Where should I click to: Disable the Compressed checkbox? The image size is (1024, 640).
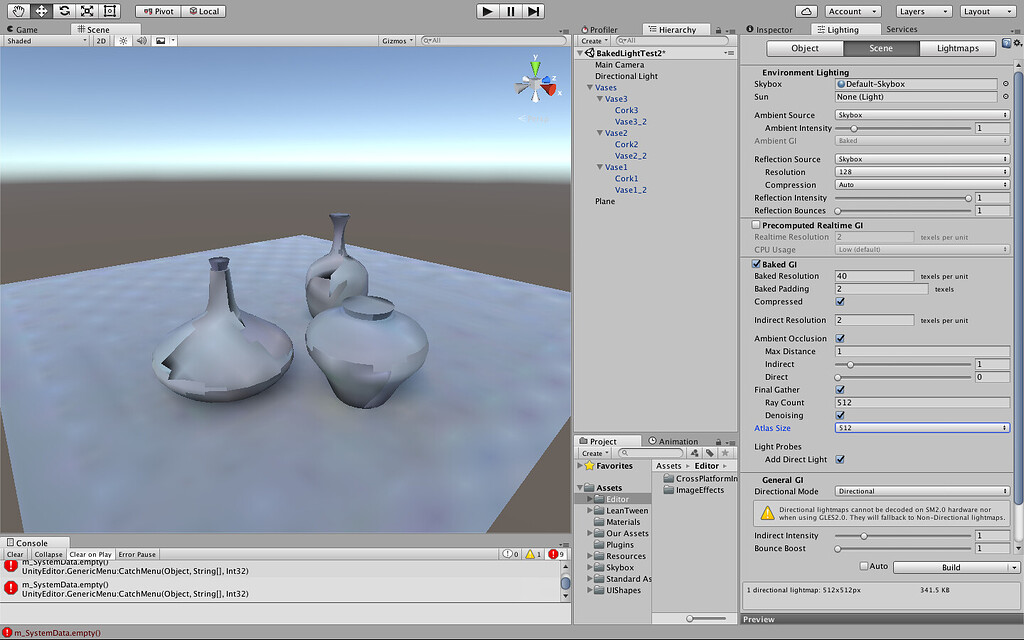(840, 301)
